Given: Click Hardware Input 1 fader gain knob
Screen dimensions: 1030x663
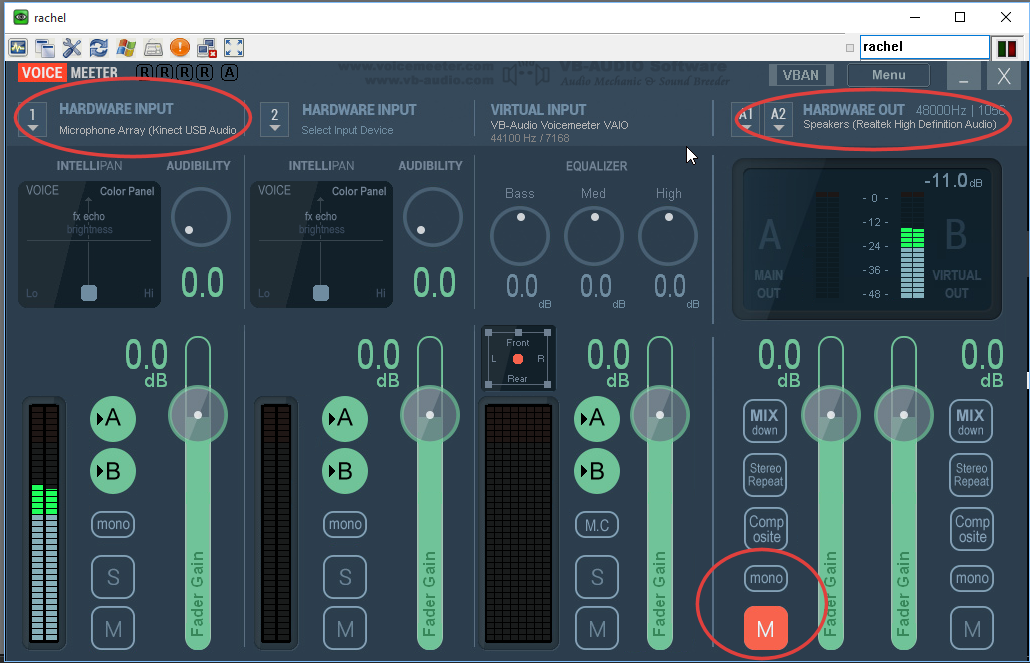Looking at the screenshot, I should pos(198,415).
